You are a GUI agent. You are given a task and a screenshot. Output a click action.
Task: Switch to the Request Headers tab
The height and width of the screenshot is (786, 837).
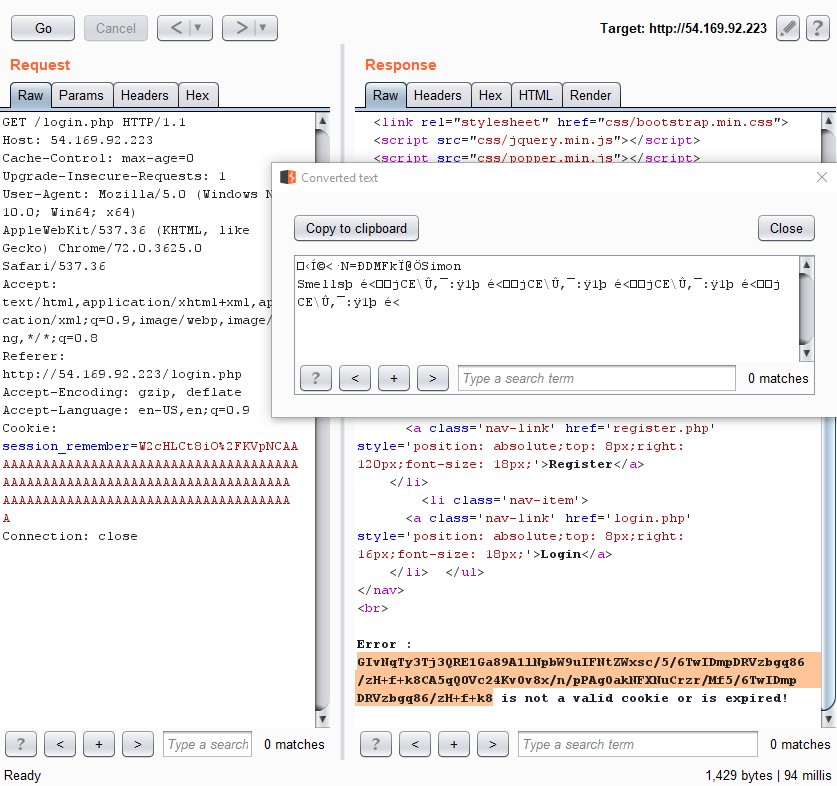(x=145, y=96)
